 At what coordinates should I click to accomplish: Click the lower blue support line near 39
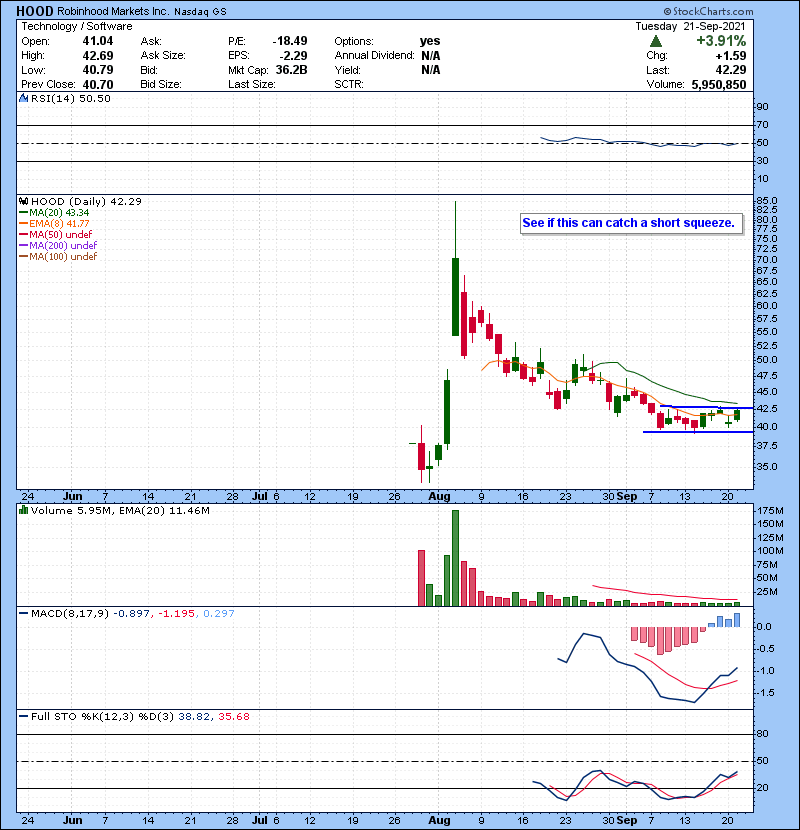(698, 432)
